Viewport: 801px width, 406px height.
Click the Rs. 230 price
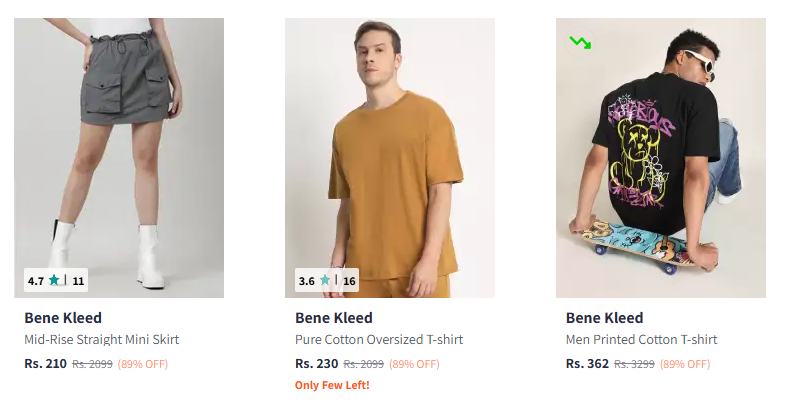tap(316, 363)
